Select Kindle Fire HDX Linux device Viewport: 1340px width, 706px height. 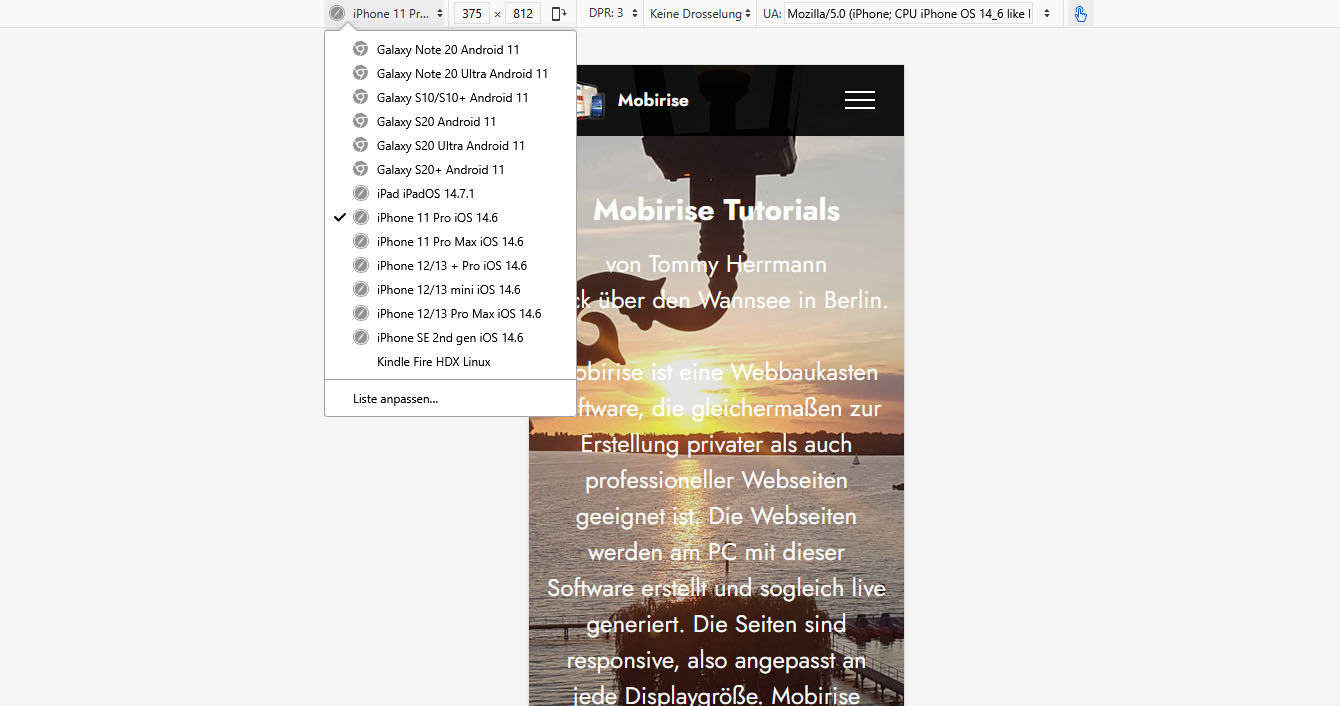coord(433,361)
